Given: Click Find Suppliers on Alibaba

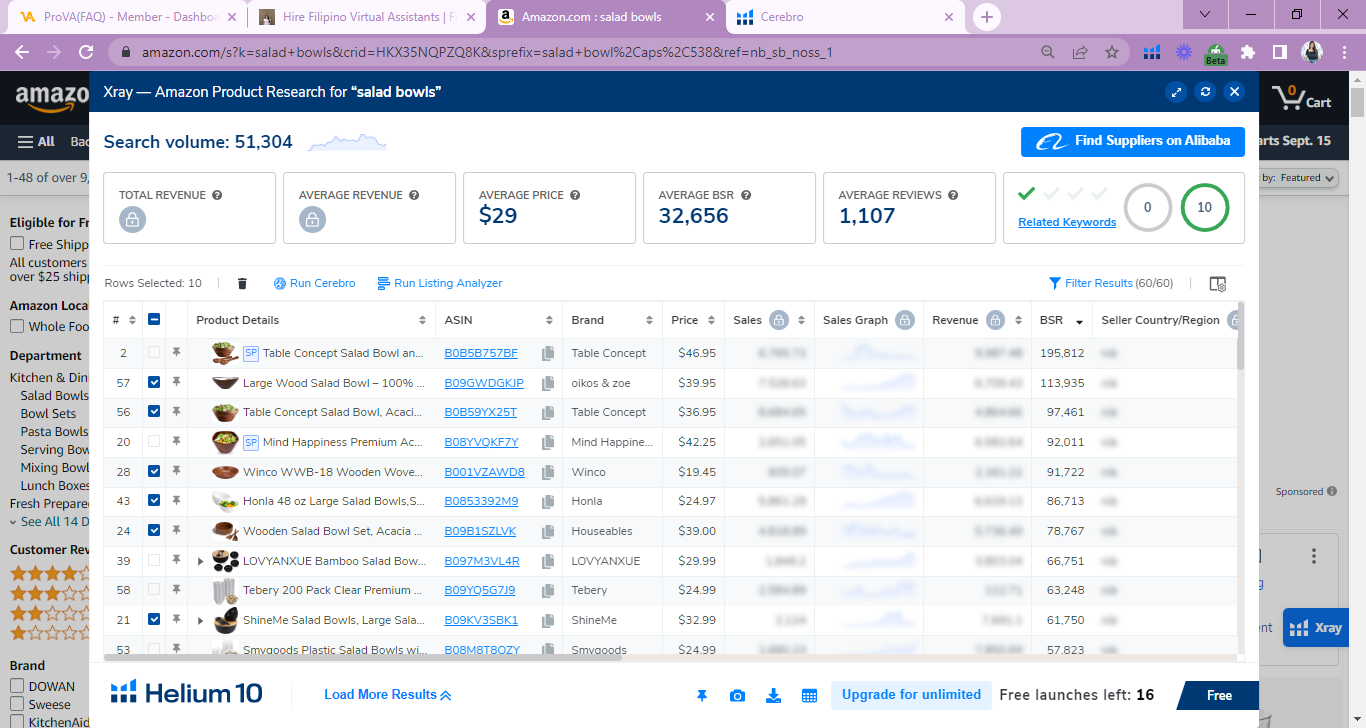Looking at the screenshot, I should [x=1133, y=142].
